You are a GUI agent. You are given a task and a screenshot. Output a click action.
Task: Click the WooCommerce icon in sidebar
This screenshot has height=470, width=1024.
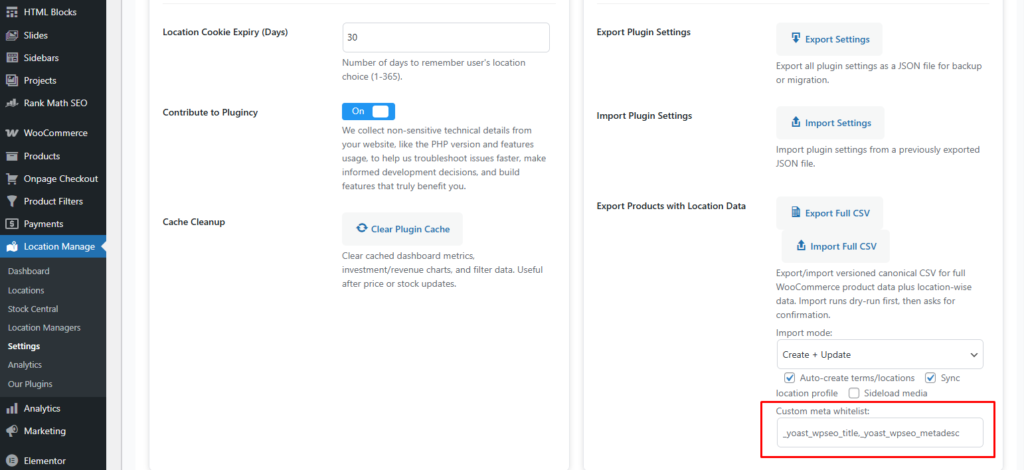click(12, 133)
